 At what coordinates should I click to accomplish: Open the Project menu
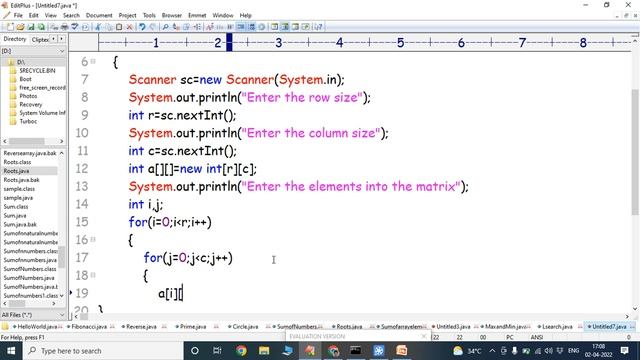click(x=127, y=16)
